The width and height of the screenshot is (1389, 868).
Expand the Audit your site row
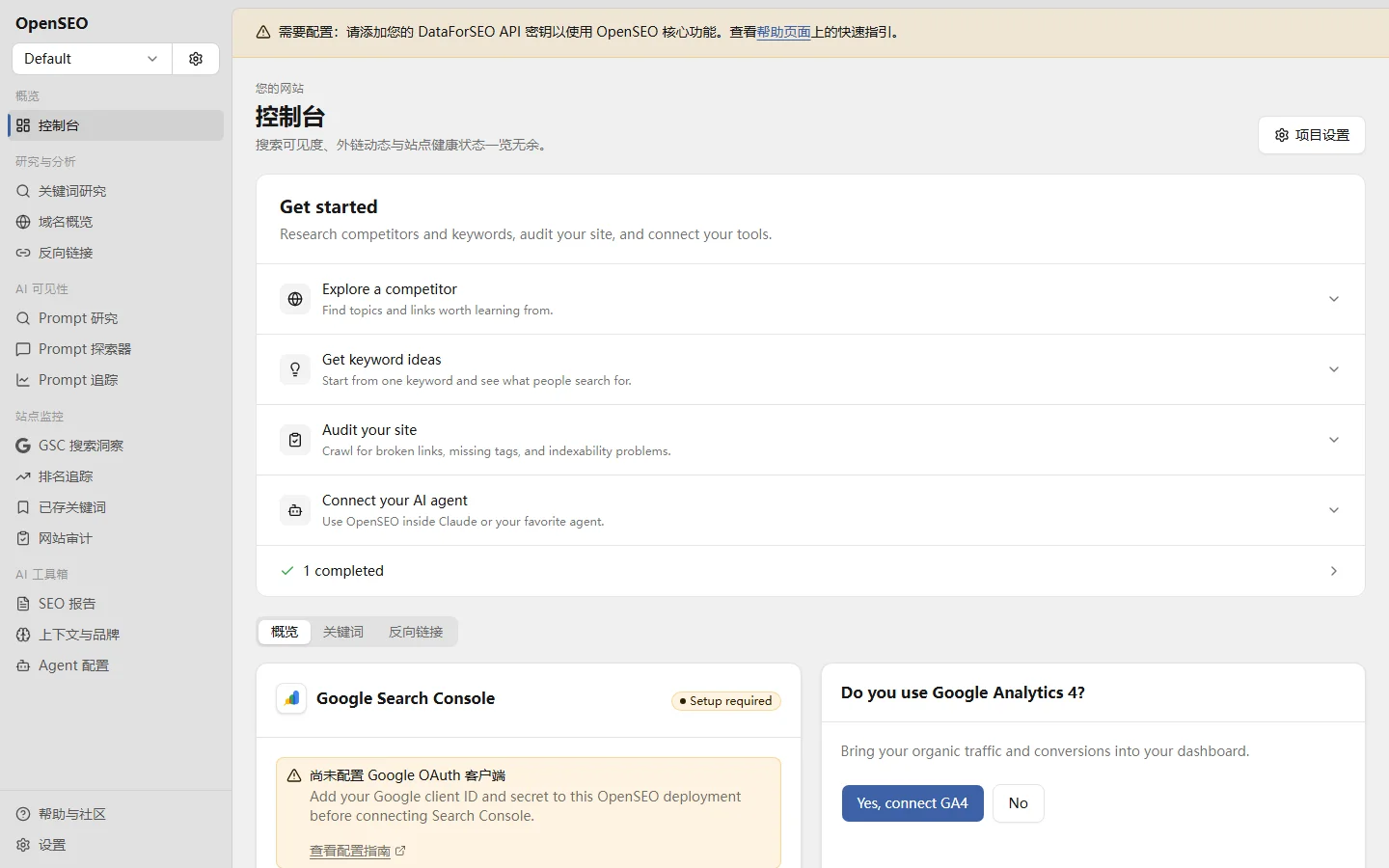tap(810, 440)
